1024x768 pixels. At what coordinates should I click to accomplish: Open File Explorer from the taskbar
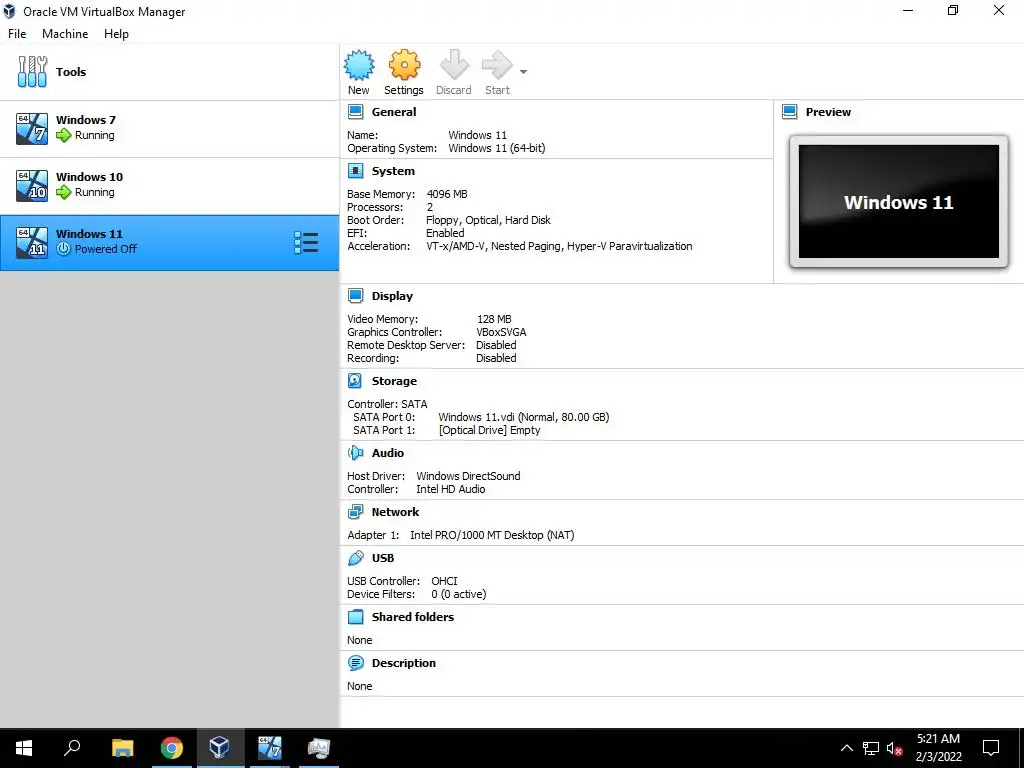coord(123,748)
